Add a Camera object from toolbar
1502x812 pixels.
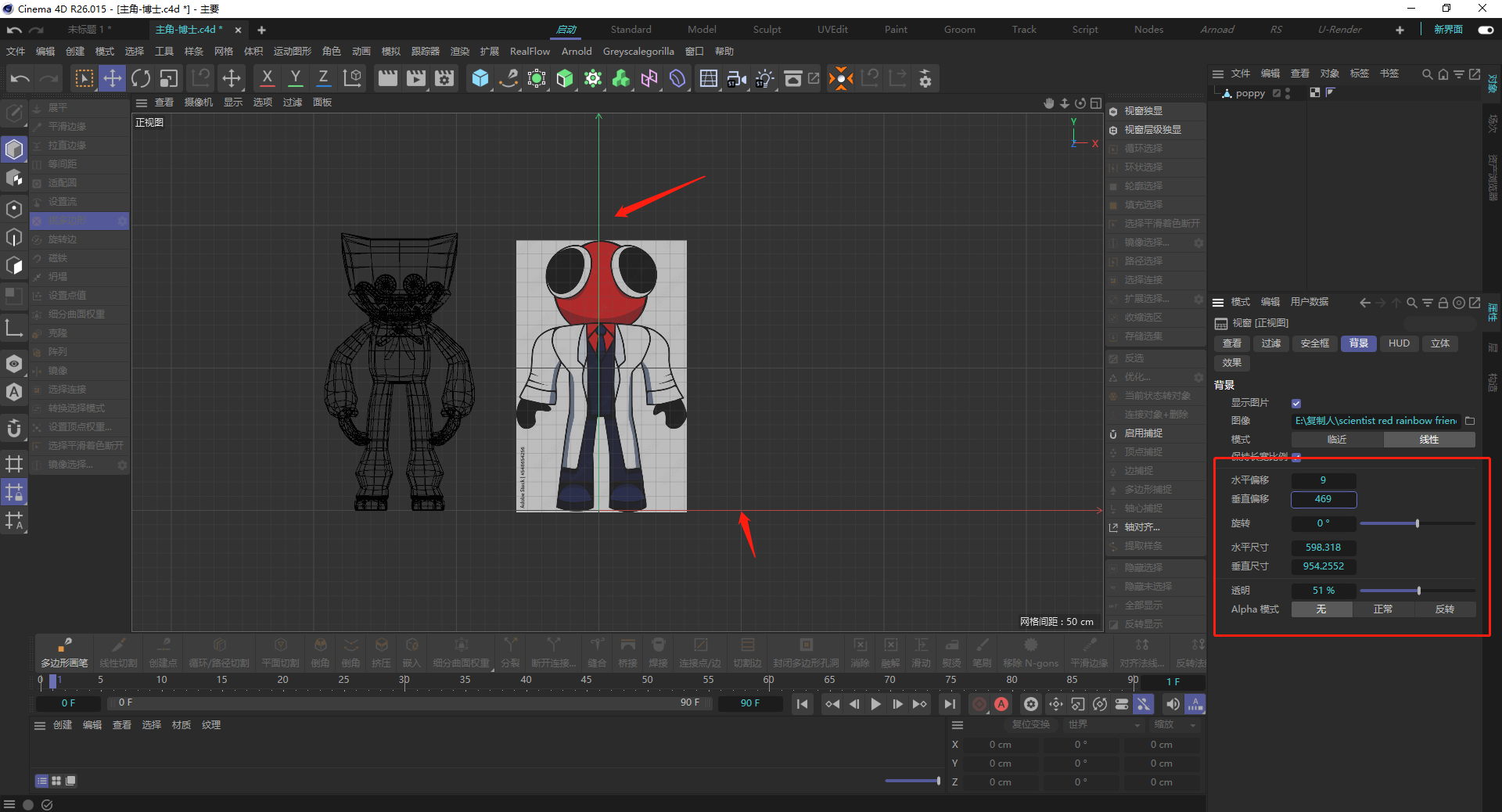click(x=737, y=78)
